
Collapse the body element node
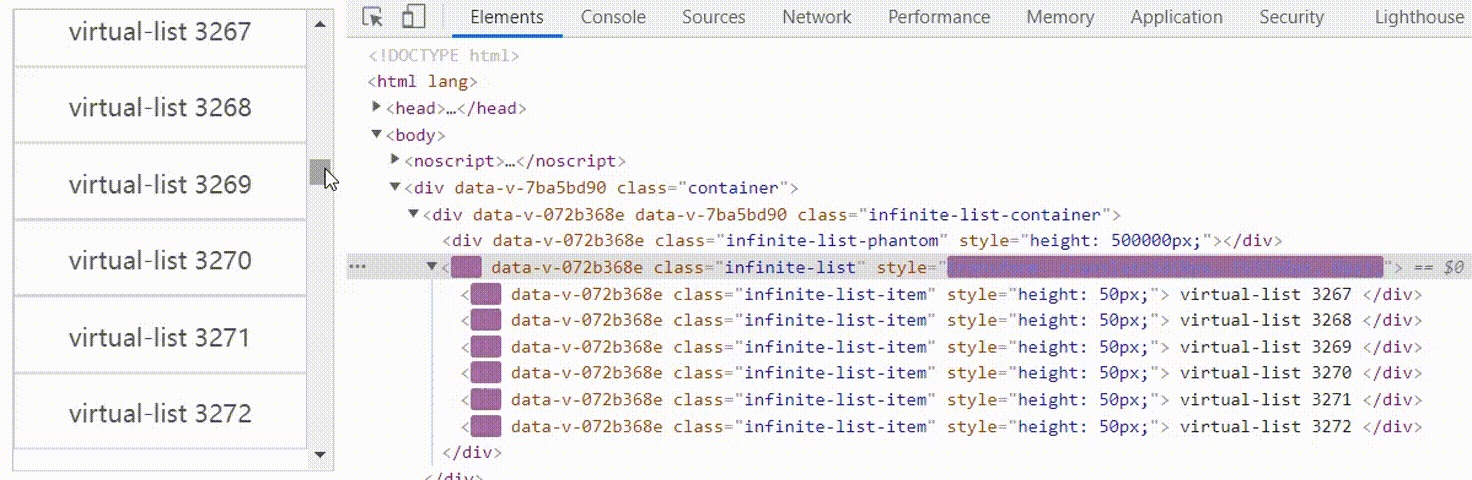(377, 134)
